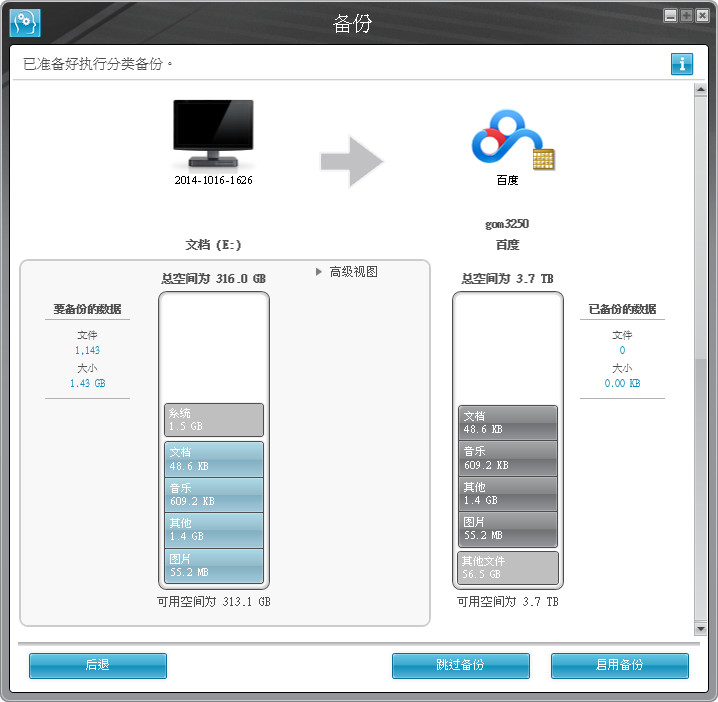Select the computer monitor source icon
The image size is (718, 702).
(x=213, y=133)
